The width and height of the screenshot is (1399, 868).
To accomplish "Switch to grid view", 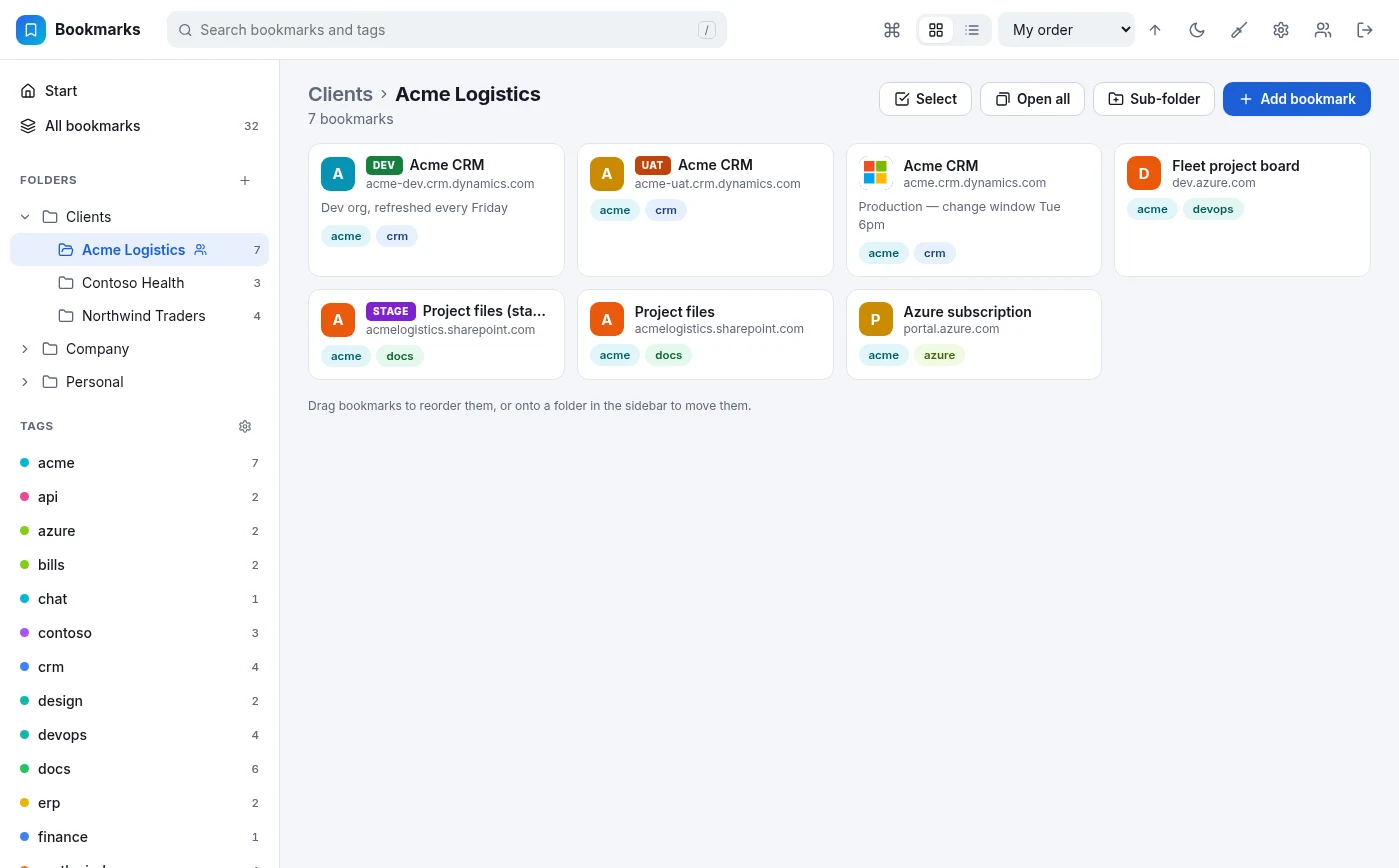I will (x=936, y=30).
